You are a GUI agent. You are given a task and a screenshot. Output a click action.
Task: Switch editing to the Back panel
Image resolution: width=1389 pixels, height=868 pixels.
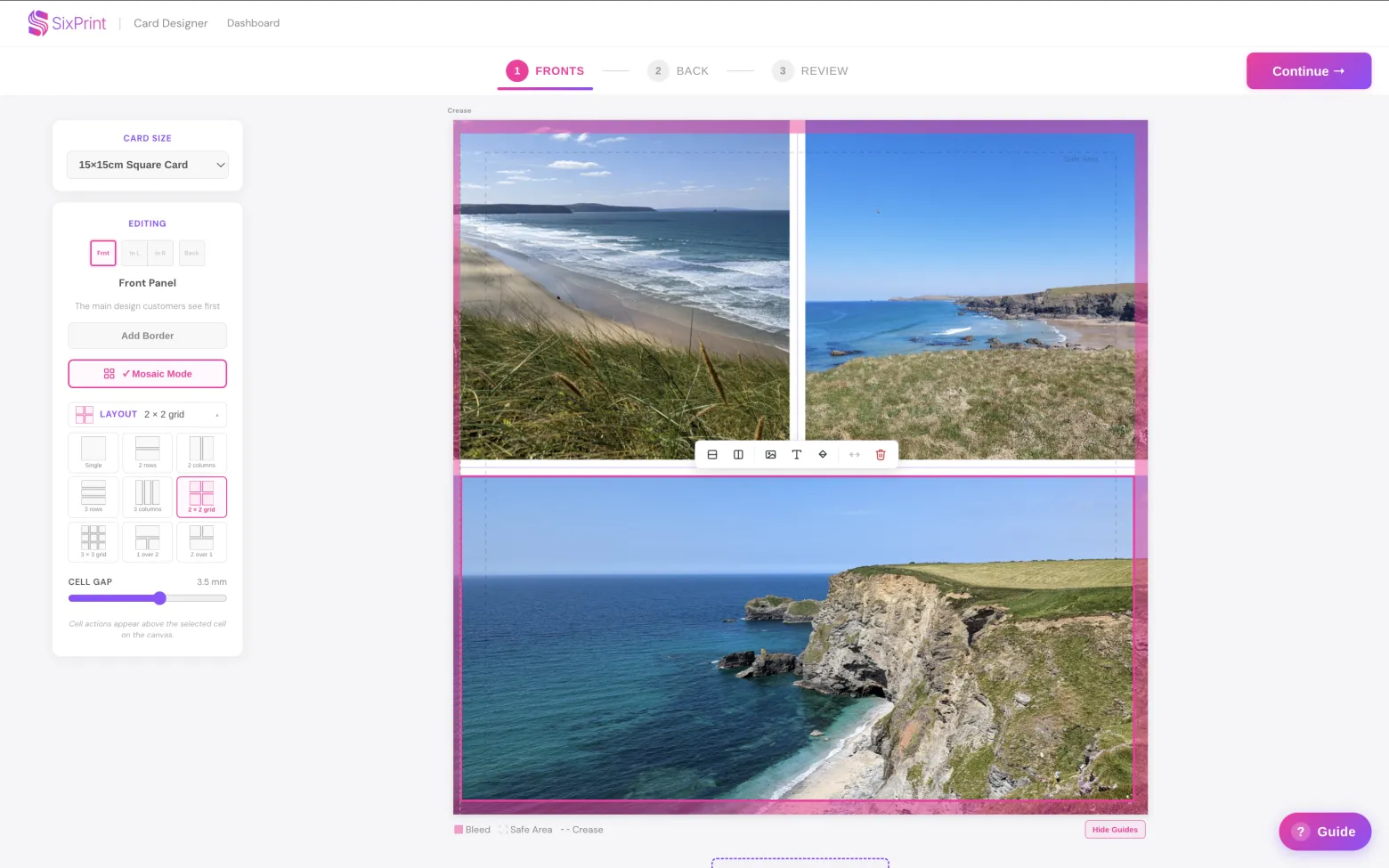(x=191, y=253)
